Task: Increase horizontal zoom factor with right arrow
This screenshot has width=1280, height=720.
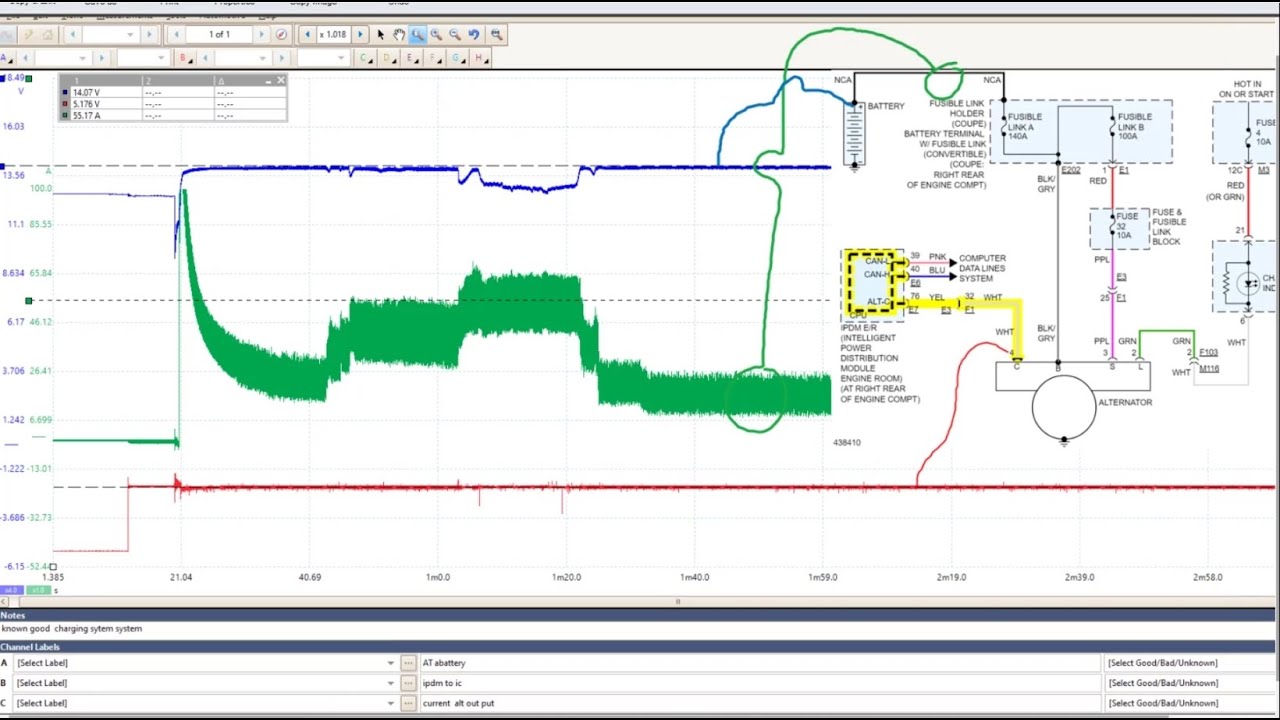Action: point(360,34)
